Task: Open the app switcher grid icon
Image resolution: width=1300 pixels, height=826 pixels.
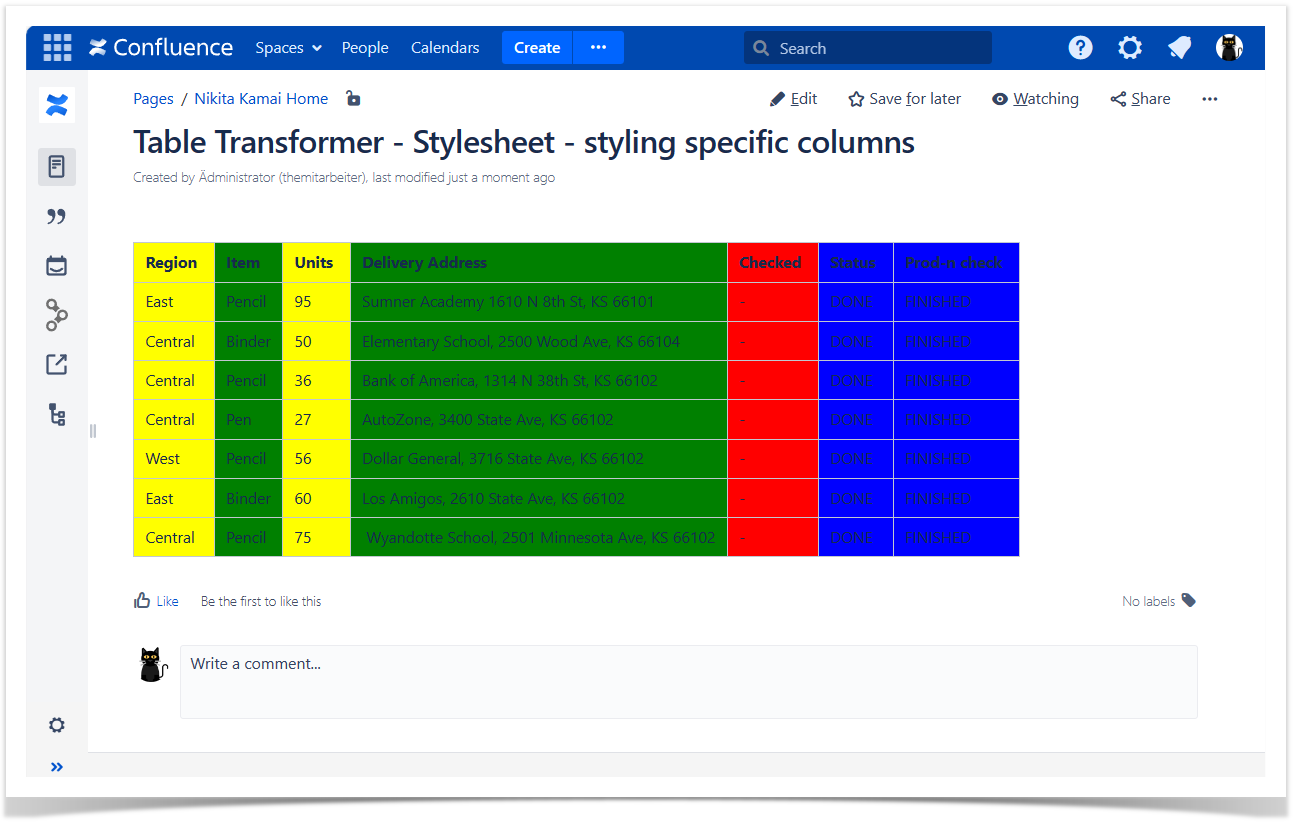Action: 57,48
